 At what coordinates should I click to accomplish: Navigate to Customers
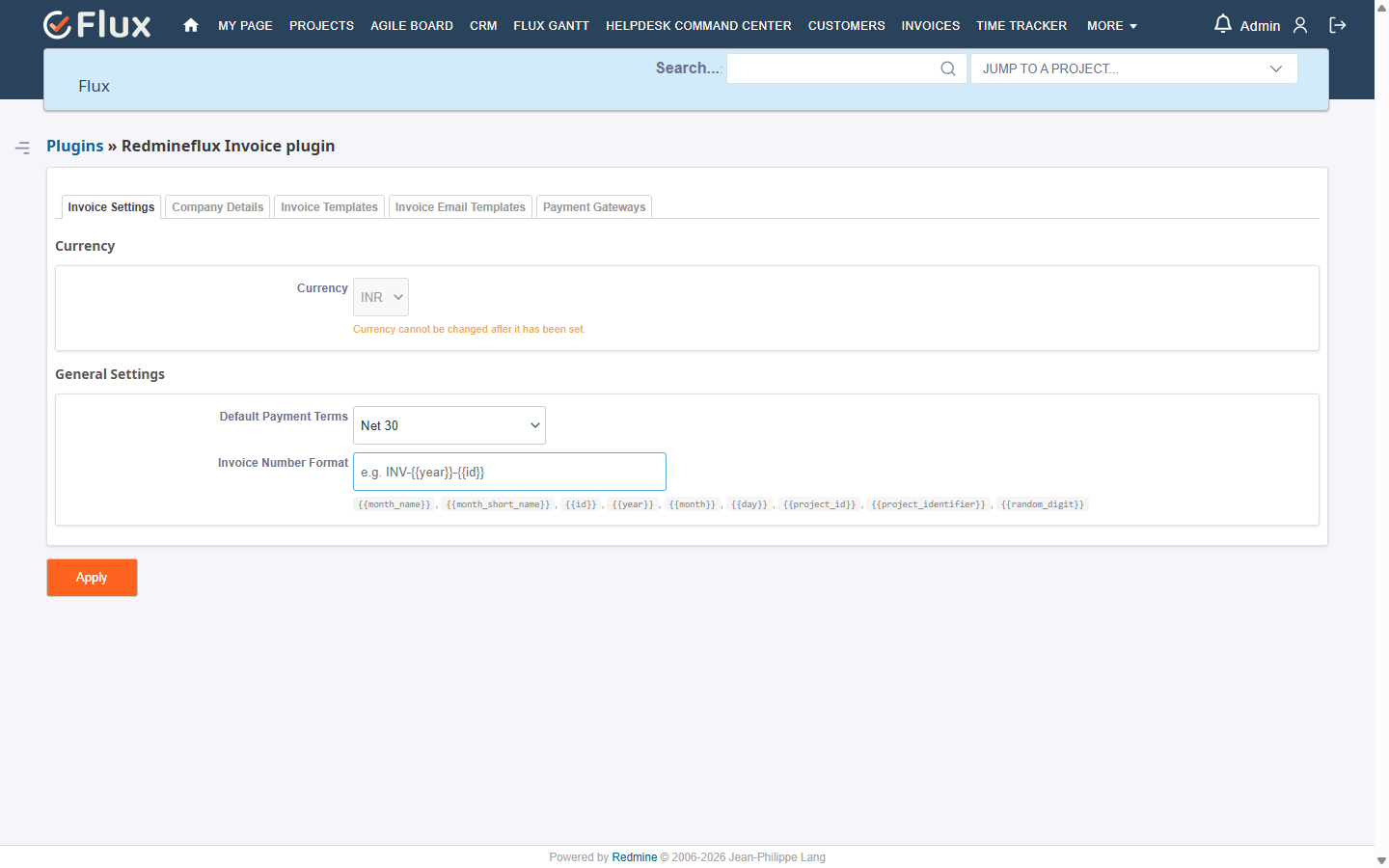point(846,26)
